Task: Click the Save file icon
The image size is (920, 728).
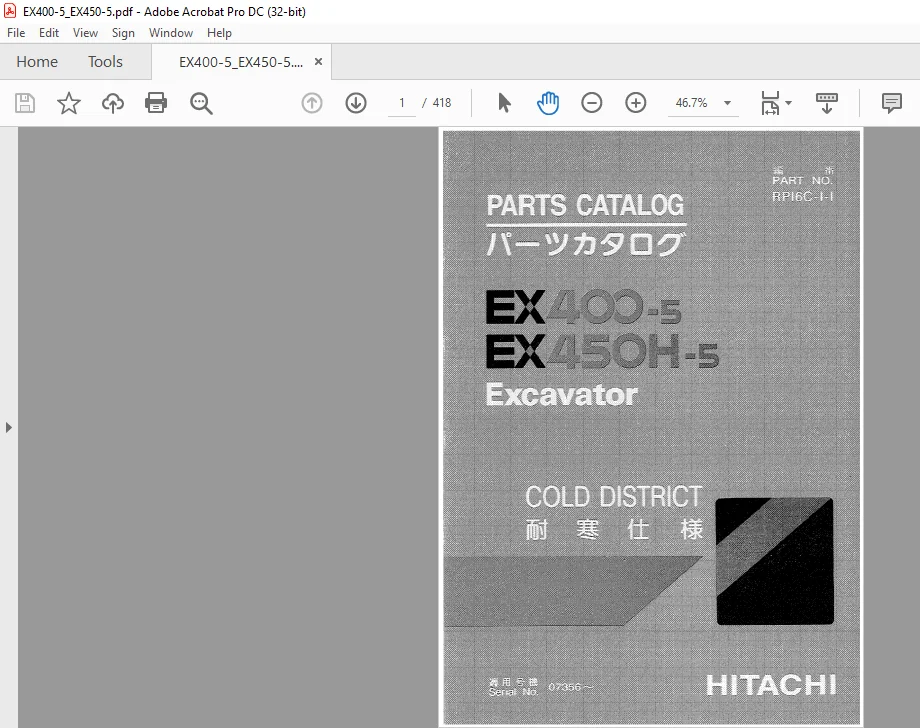Action: [25, 103]
